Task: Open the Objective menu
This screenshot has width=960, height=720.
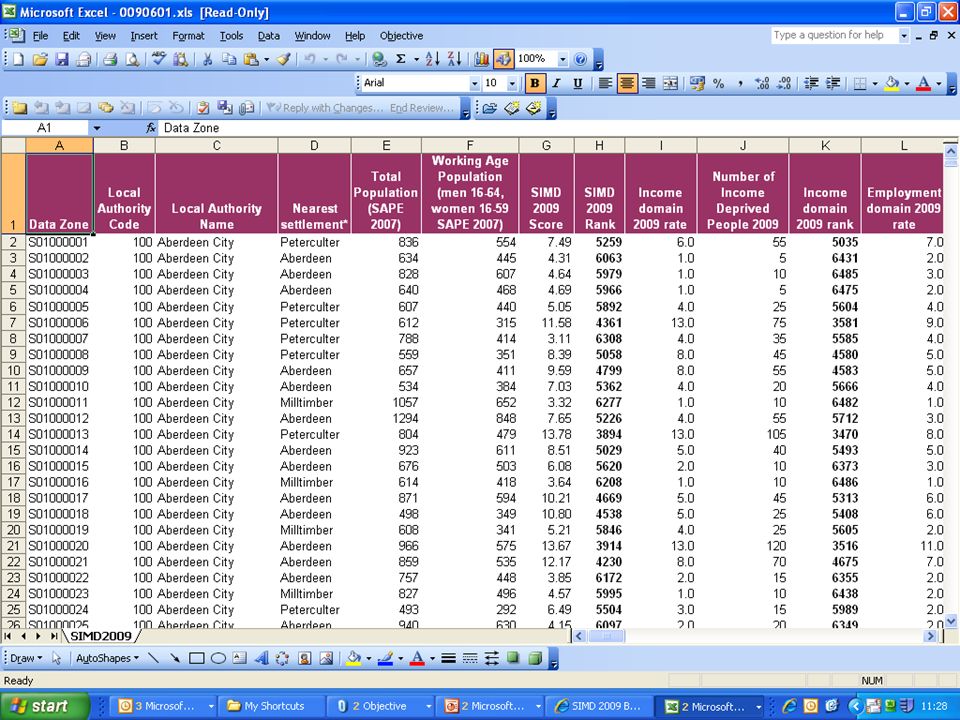Action: (x=401, y=36)
